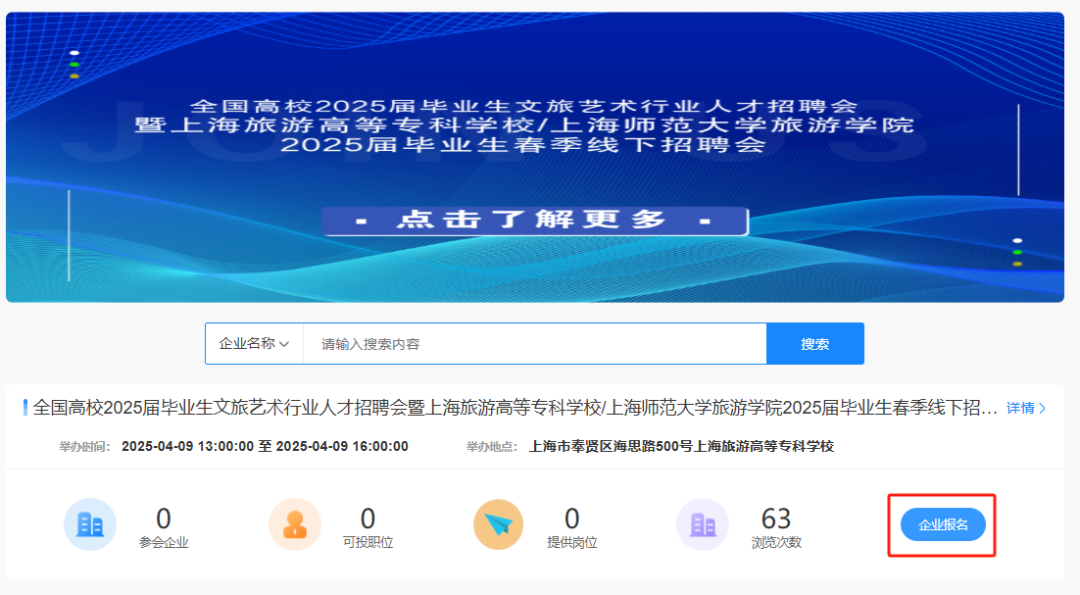This screenshot has height=595, width=1080.
Task: Click the 63 view count number
Action: click(x=776, y=518)
